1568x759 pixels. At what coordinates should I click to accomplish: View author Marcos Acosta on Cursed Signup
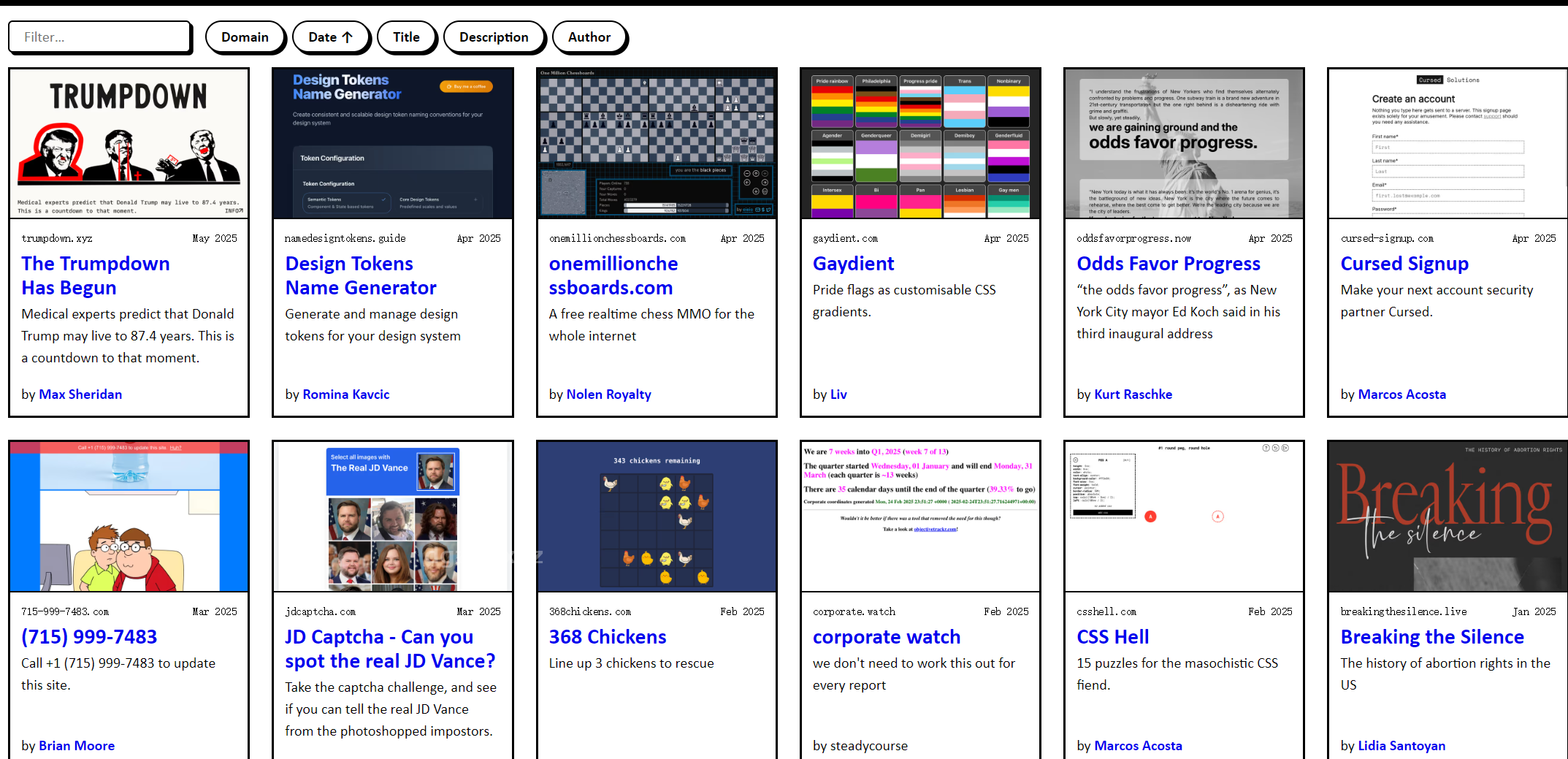(1402, 394)
